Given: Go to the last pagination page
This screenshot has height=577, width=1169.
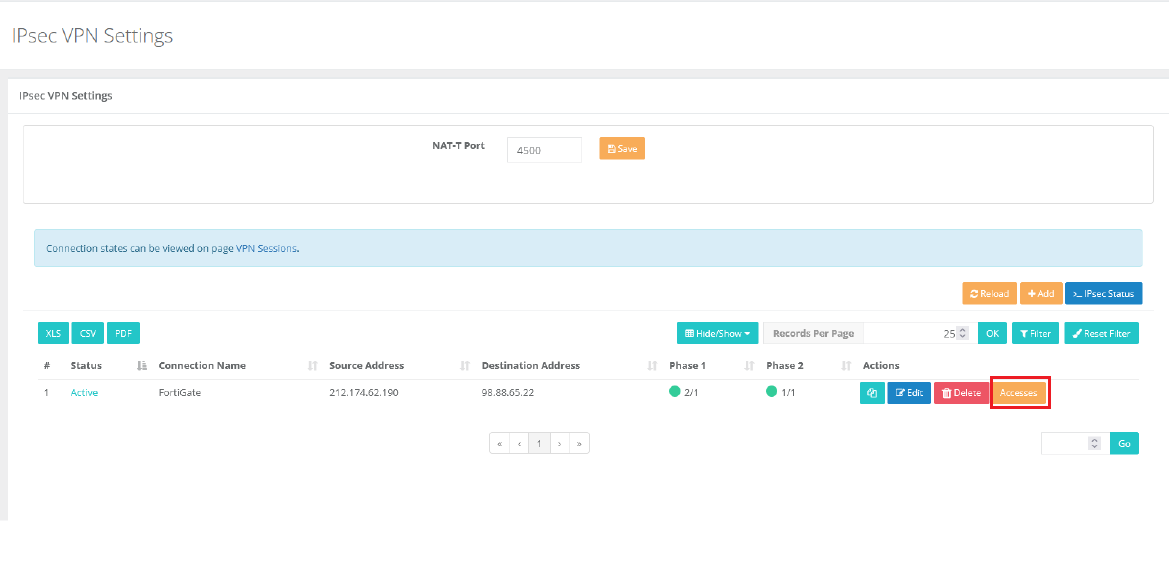Looking at the screenshot, I should click(x=579, y=443).
